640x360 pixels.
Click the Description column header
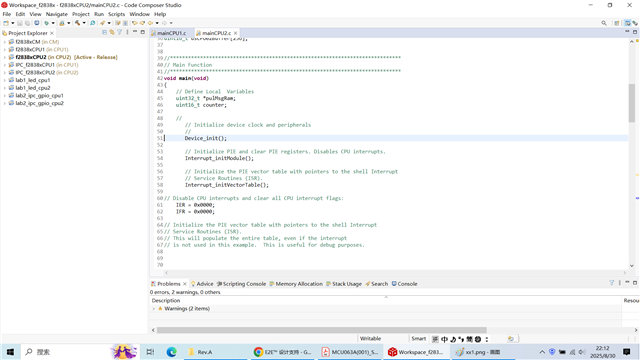[x=166, y=300]
